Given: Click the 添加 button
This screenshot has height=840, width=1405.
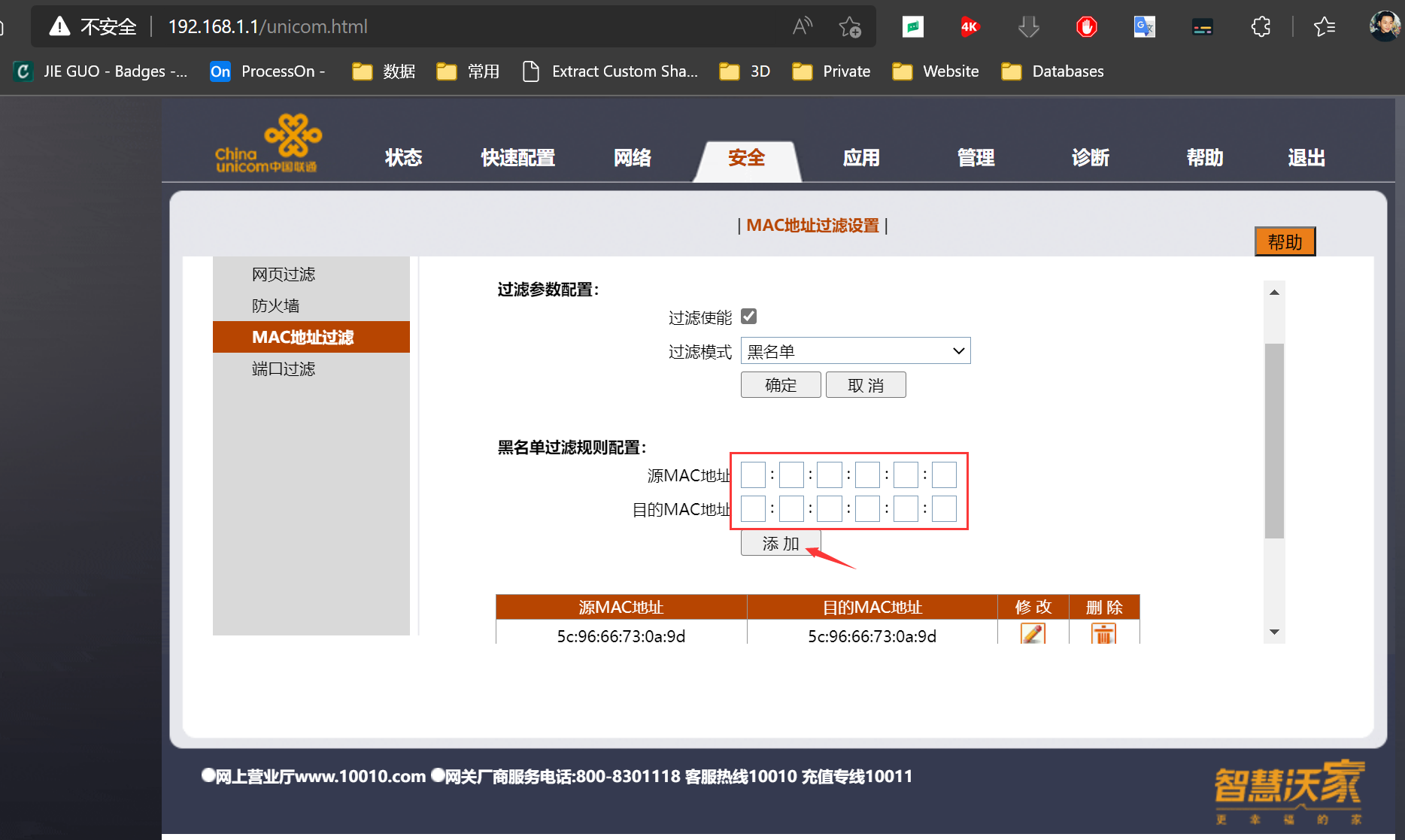Looking at the screenshot, I should pyautogui.click(x=780, y=543).
